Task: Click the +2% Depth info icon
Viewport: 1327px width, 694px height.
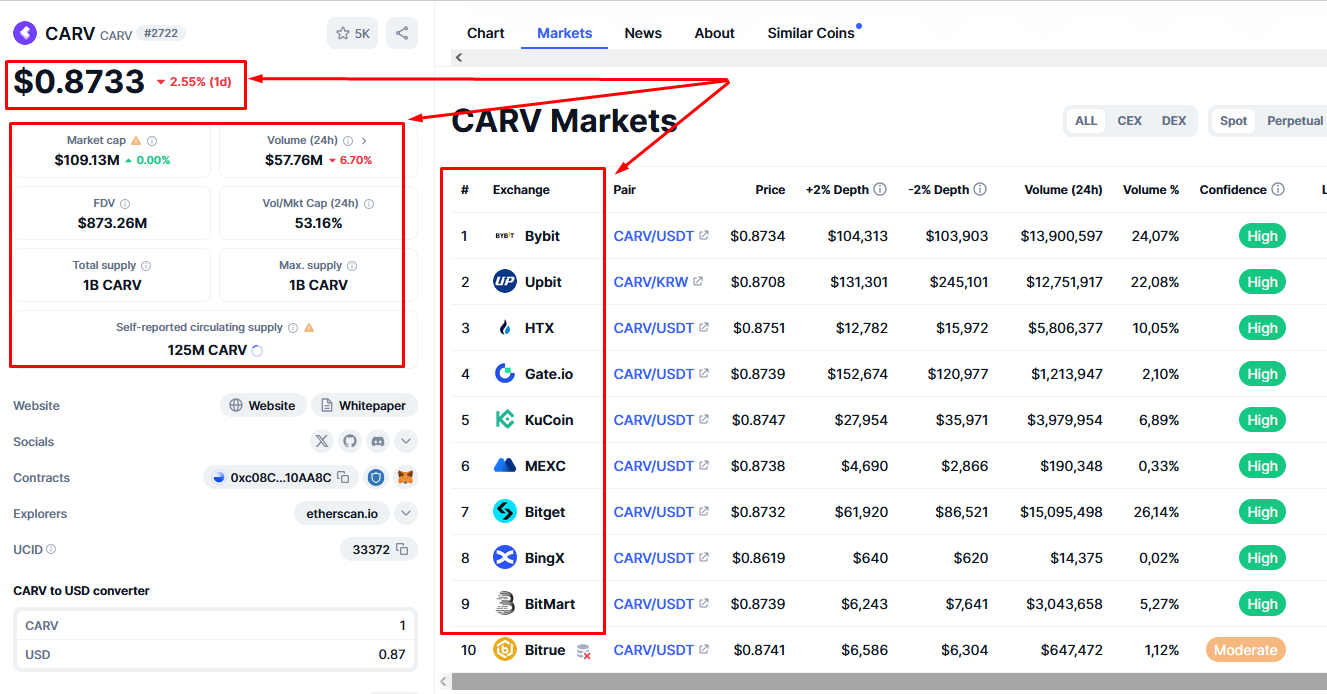Action: click(880, 189)
